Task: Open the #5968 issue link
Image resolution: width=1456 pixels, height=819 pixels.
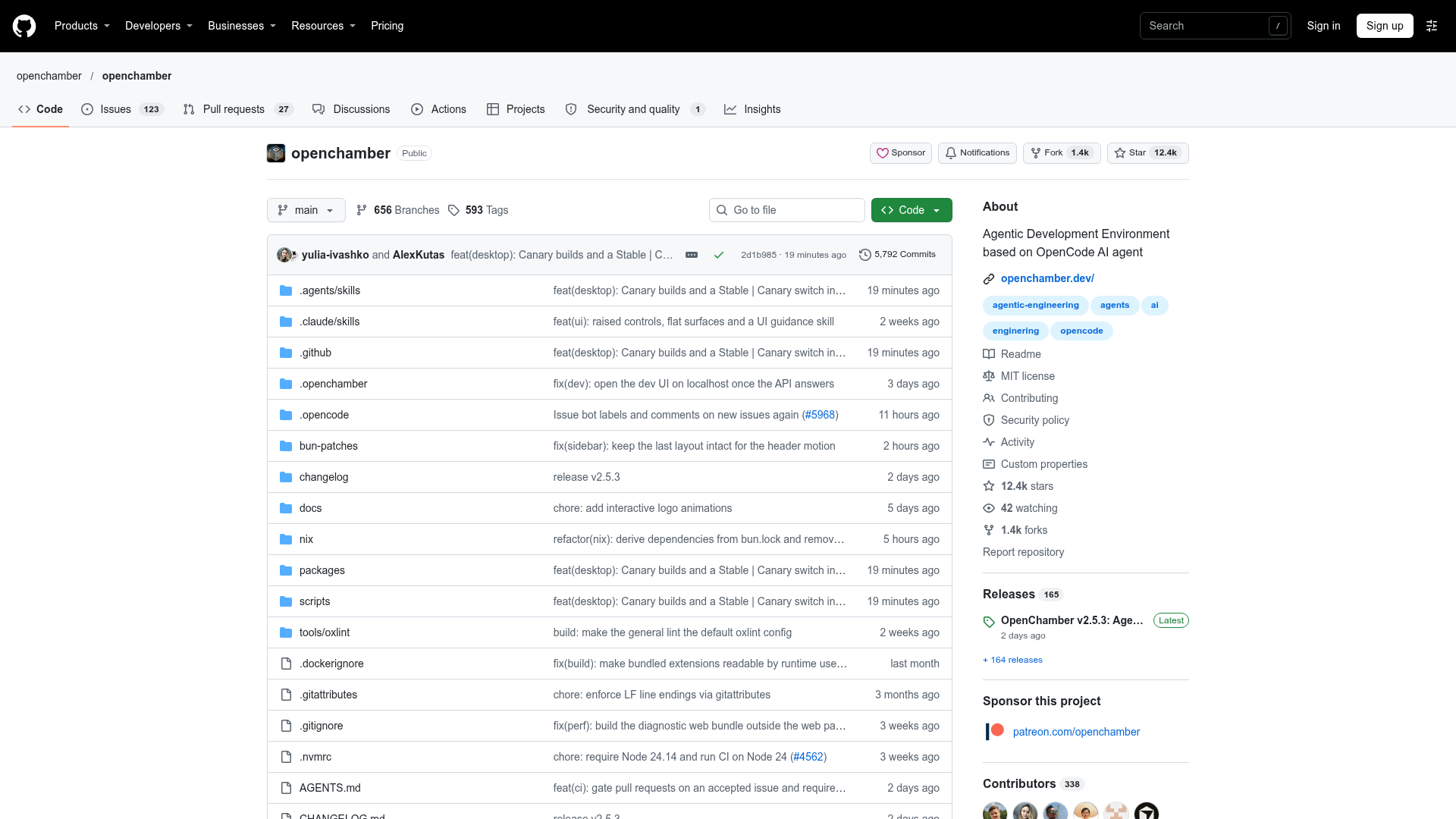Action: pyautogui.click(x=820, y=415)
